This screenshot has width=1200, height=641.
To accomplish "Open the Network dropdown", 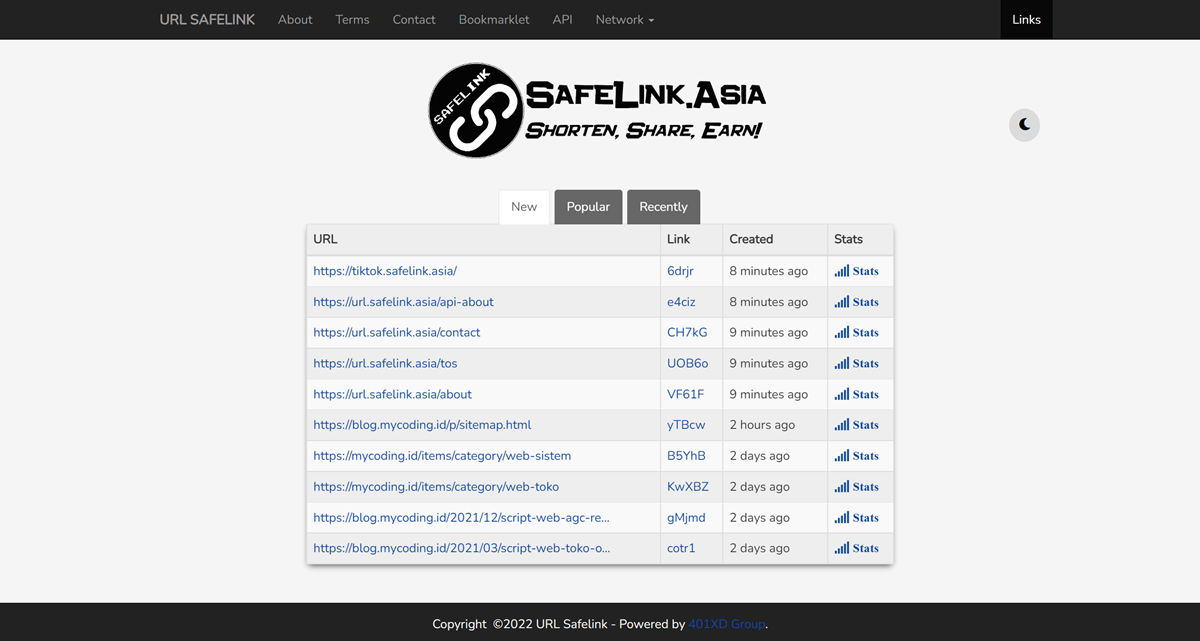I will [x=624, y=19].
